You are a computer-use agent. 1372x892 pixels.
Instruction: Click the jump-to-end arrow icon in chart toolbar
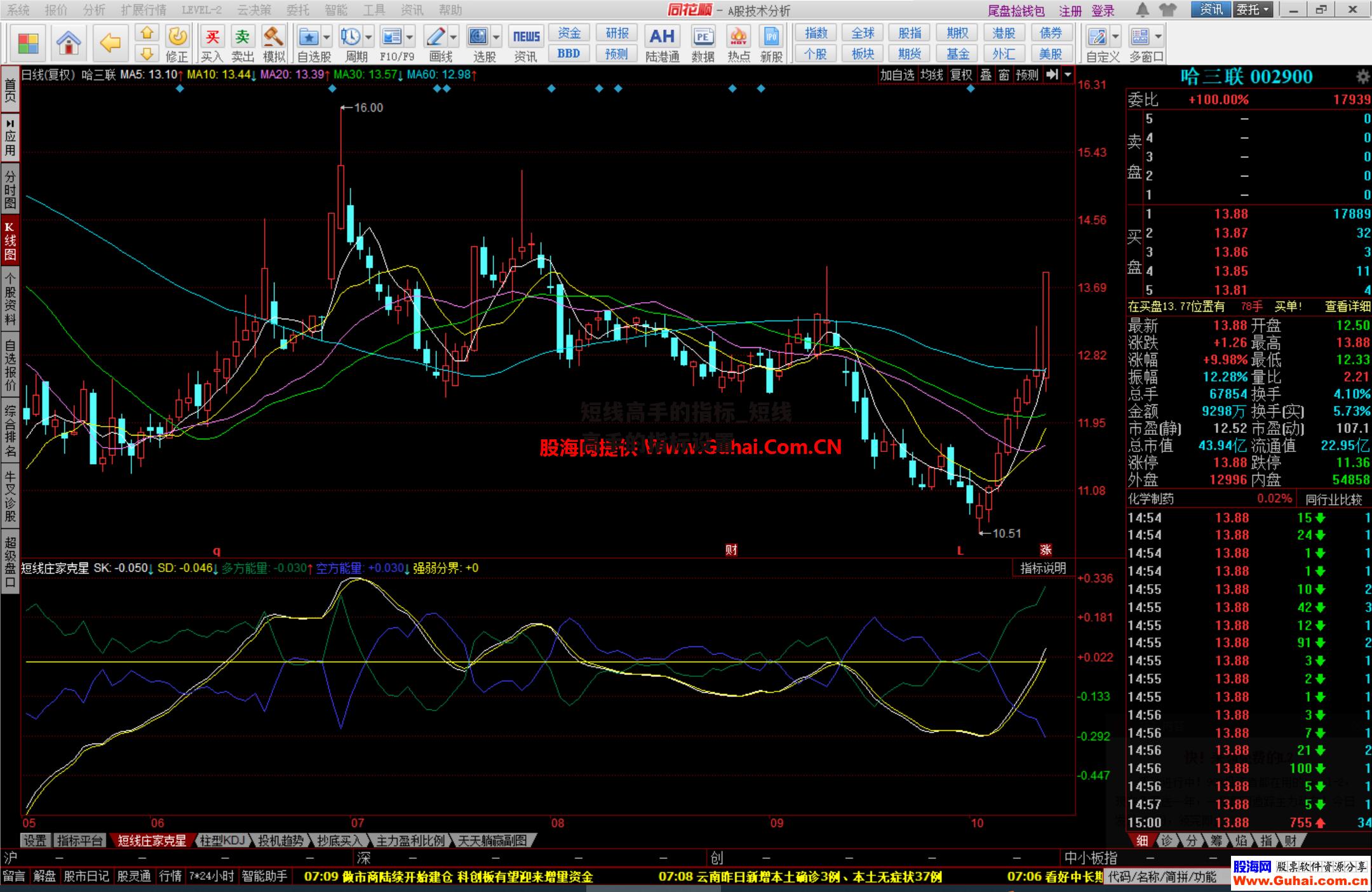pos(1052,74)
